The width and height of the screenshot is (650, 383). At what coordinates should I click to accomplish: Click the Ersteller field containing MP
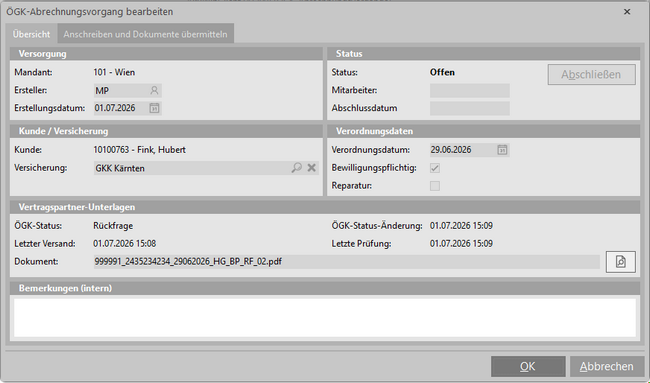click(x=127, y=90)
